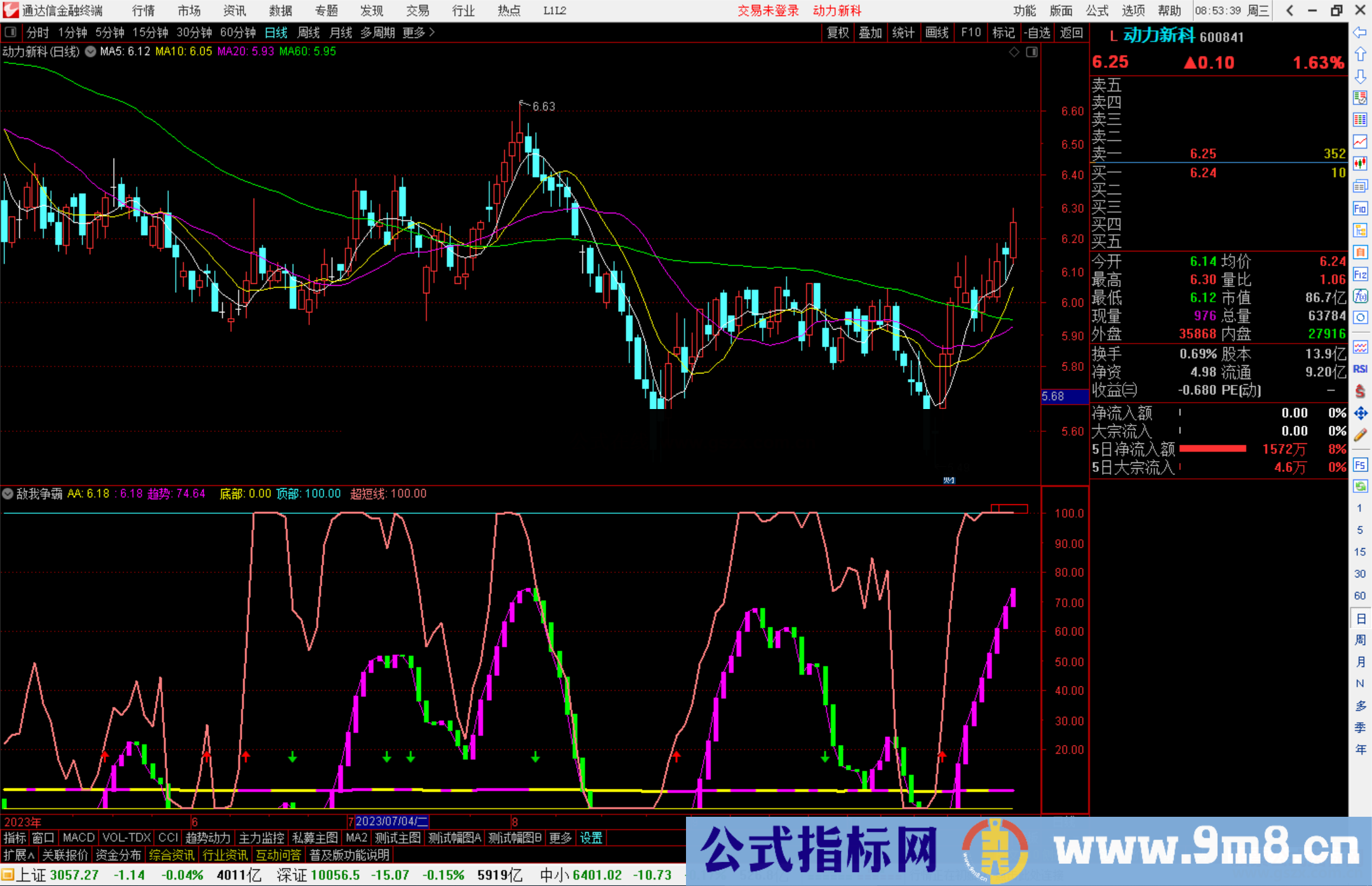Select the candlestick K-line icon on right sidebar
The height and width of the screenshot is (886, 1372).
pos(1360,164)
